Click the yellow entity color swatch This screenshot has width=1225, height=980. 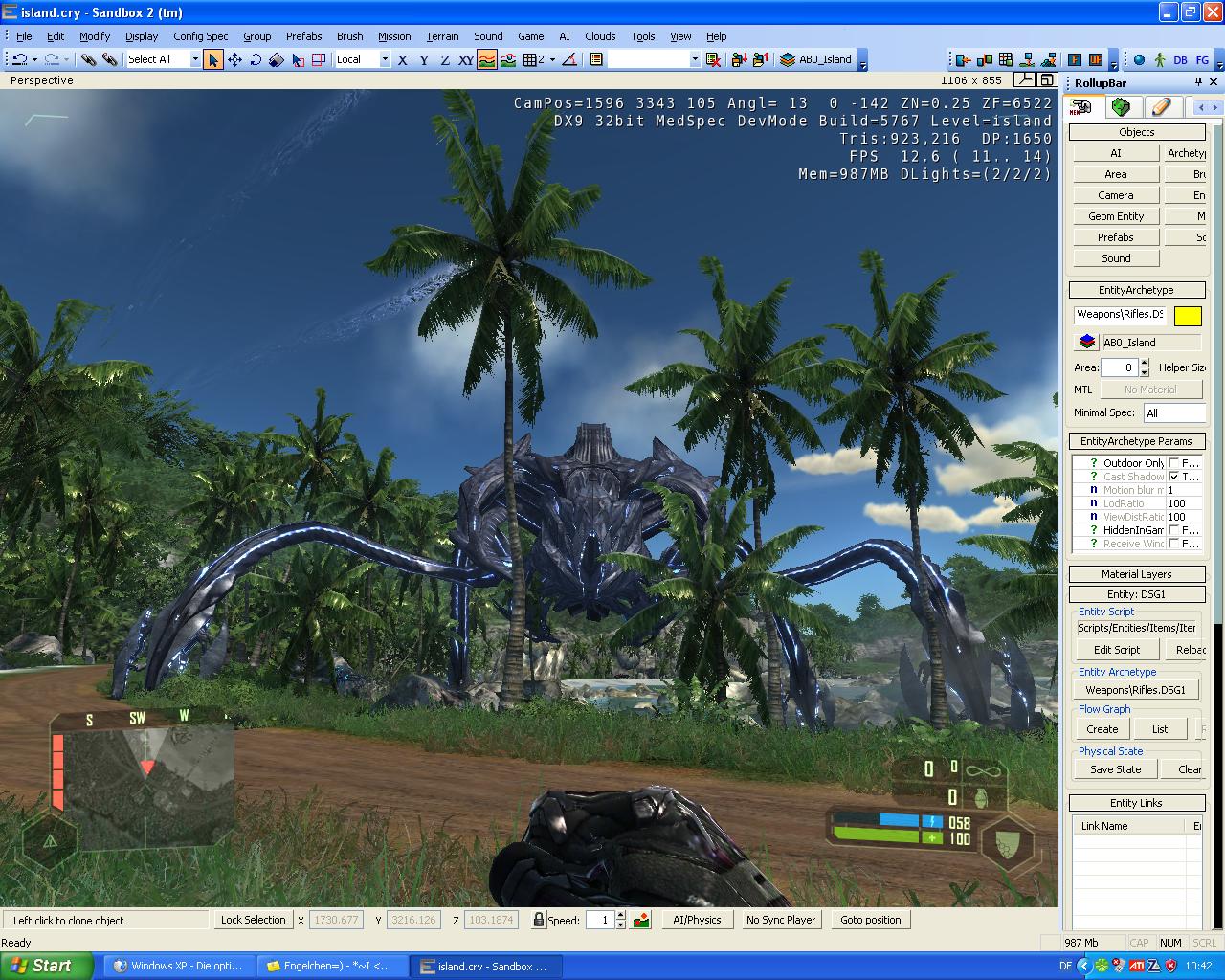tap(1188, 316)
